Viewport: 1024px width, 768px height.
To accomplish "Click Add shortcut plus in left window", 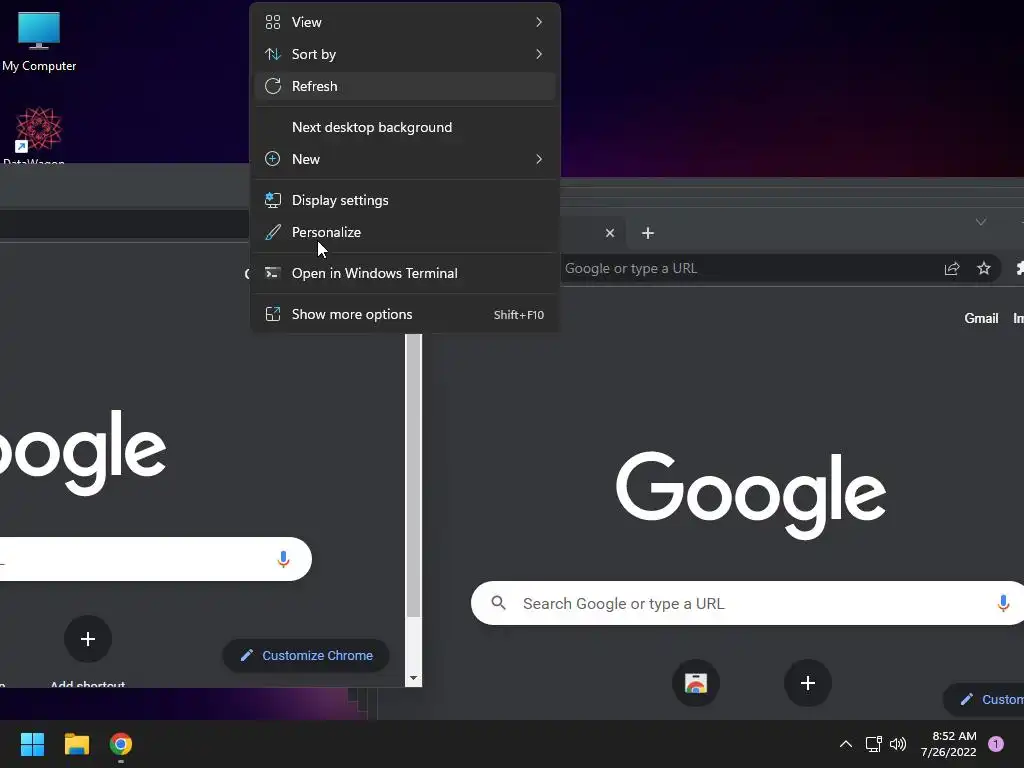I will (88, 639).
